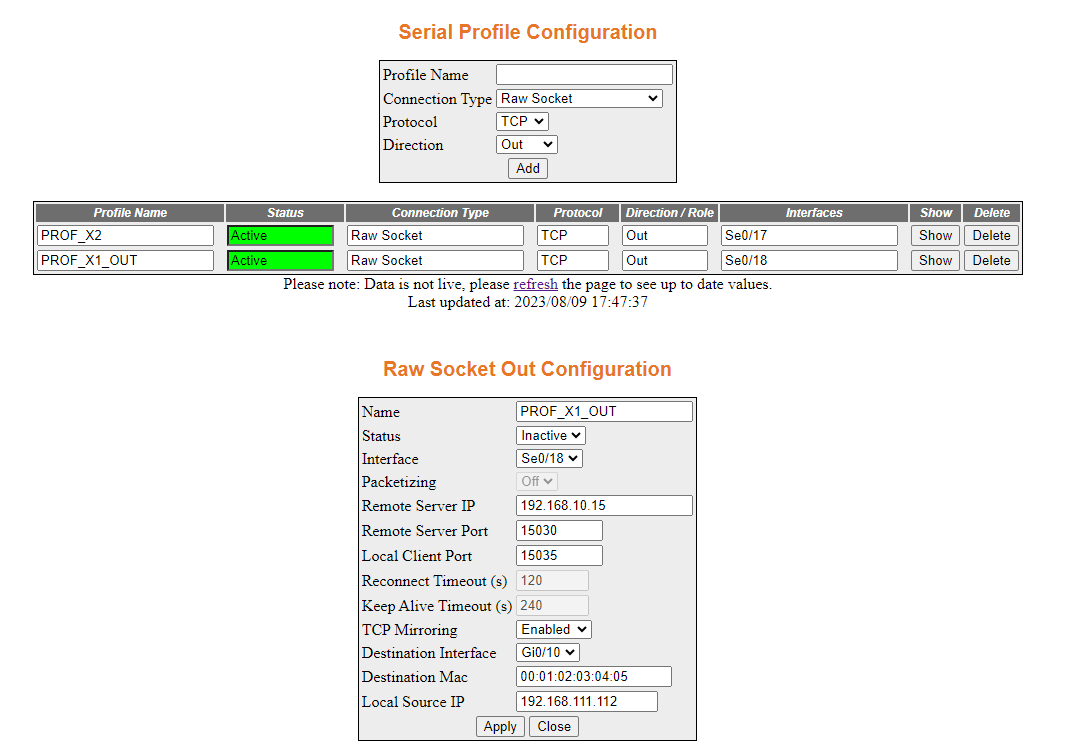Close the Raw Socket Out configuration panel
Viewport: 1077px width, 744px height.
(x=553, y=726)
